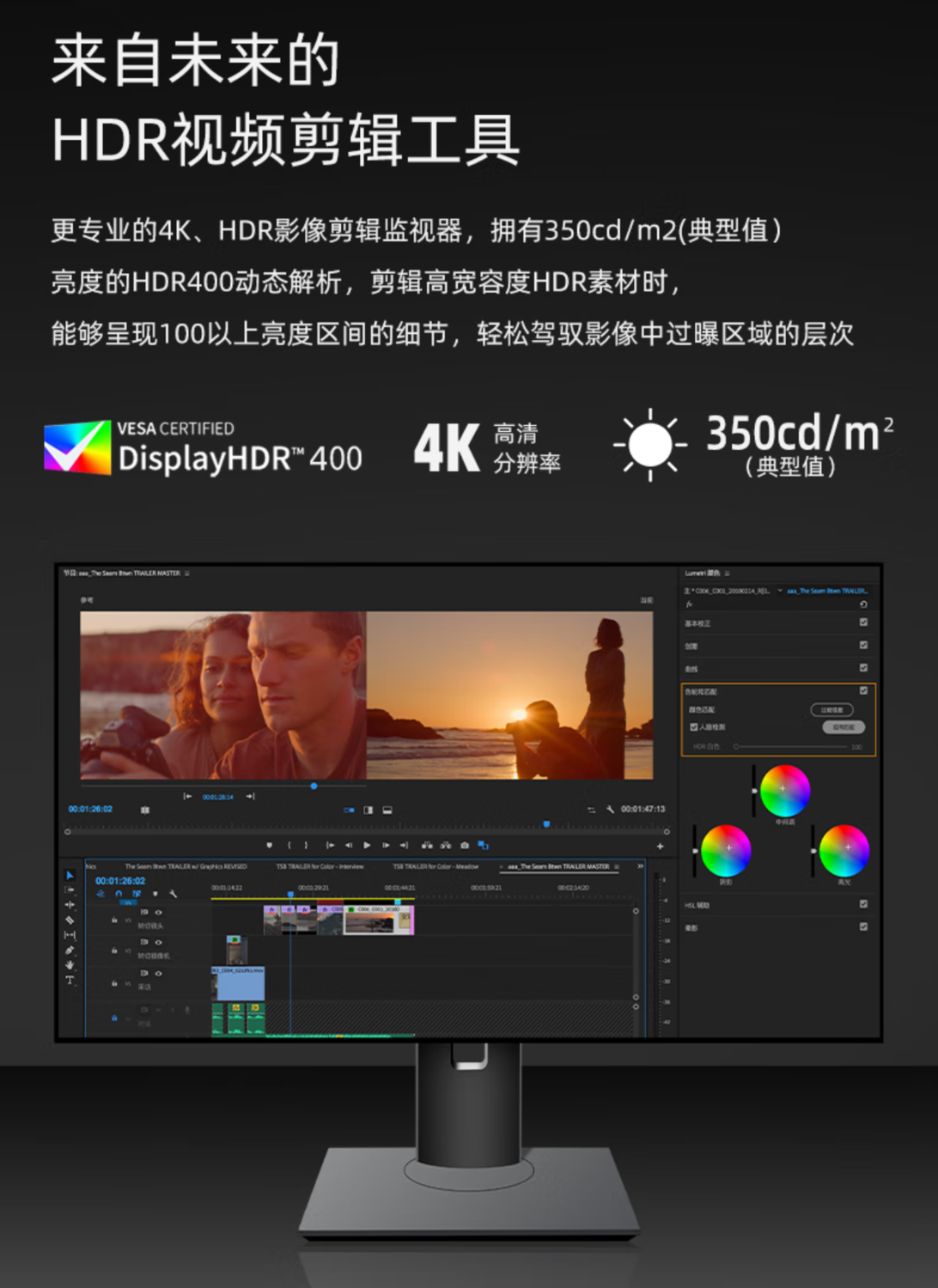Disable the 基本校正 section checkbox
The image size is (938, 1288).
point(863,623)
